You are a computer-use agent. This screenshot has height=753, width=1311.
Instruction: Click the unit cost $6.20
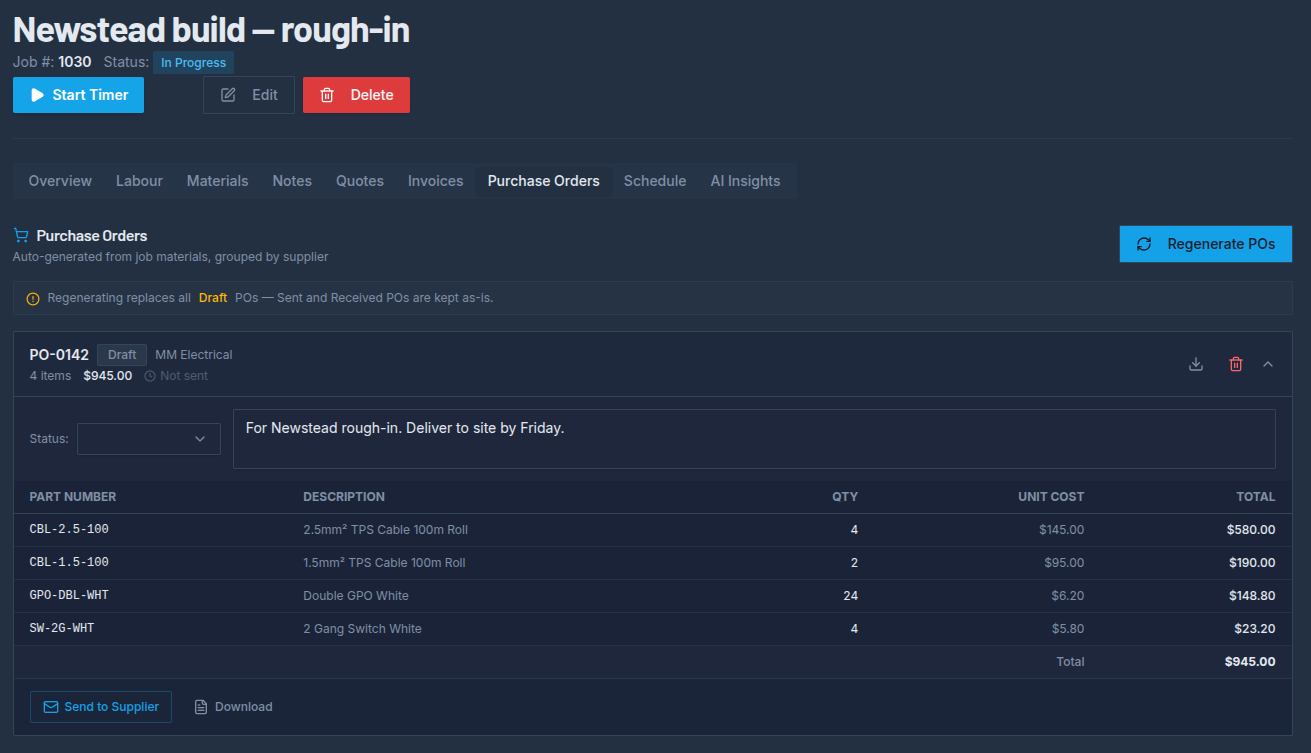click(x=1067, y=596)
